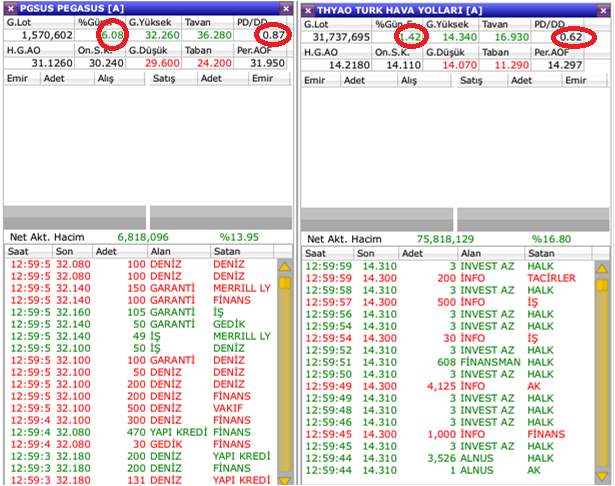Viewport: 615px width, 486px height.
Task: Select PGSUS trade GARANTİ to MERRILL LY 150
Action: coord(141,288)
